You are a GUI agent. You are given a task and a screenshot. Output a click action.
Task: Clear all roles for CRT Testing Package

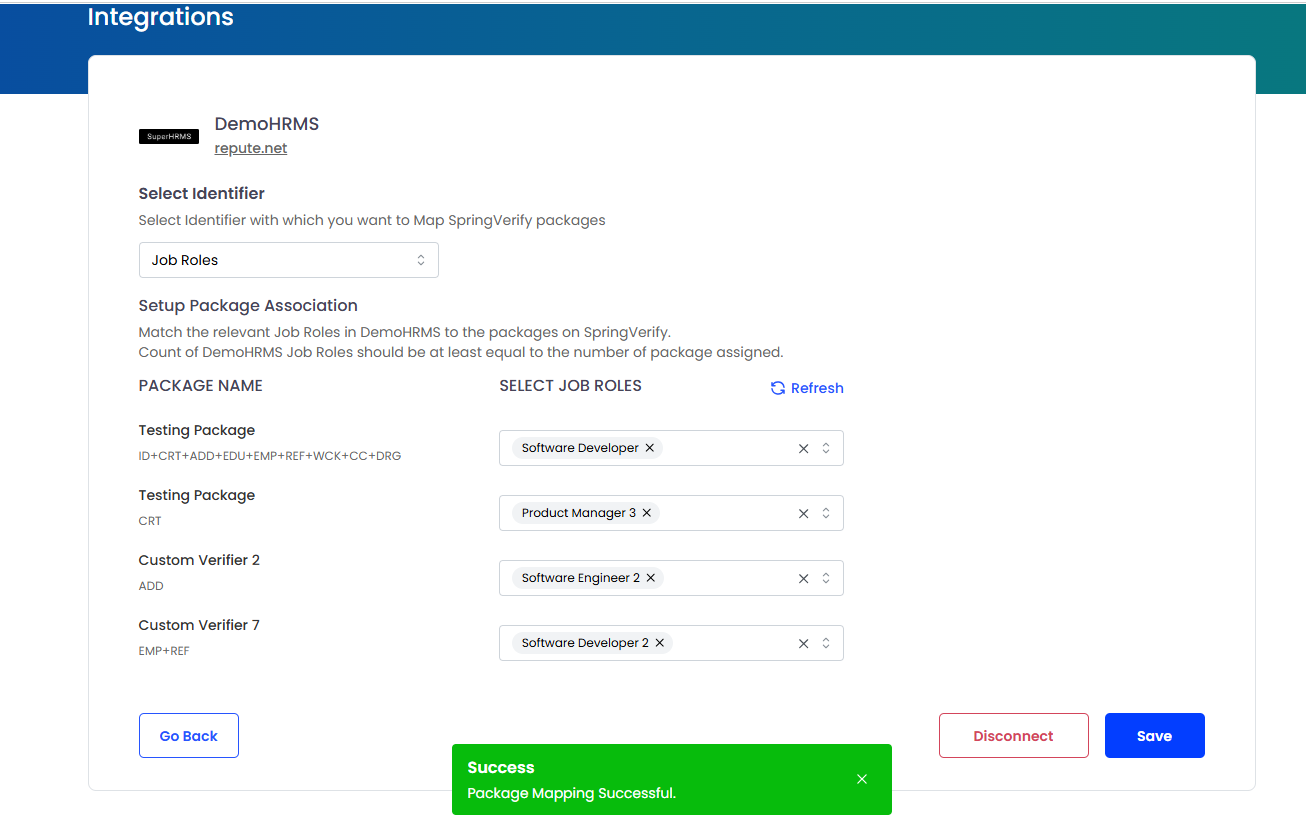[803, 514]
